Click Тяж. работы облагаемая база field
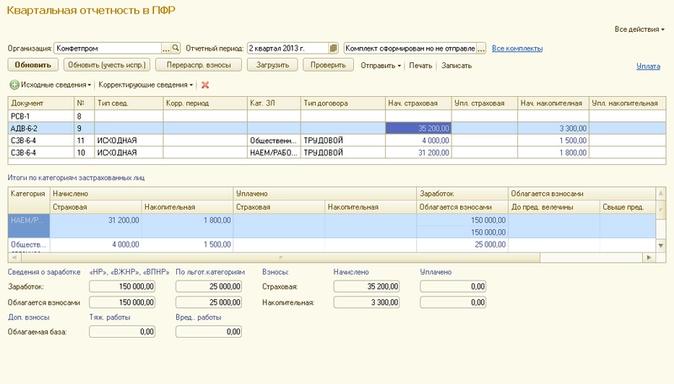 (122, 332)
